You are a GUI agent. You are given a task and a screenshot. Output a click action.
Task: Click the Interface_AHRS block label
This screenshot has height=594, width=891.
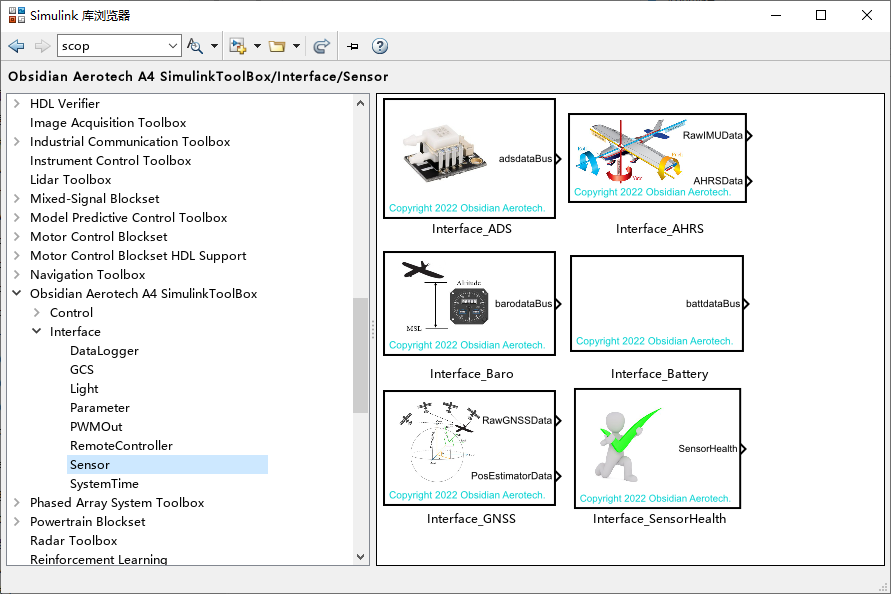[x=660, y=229]
